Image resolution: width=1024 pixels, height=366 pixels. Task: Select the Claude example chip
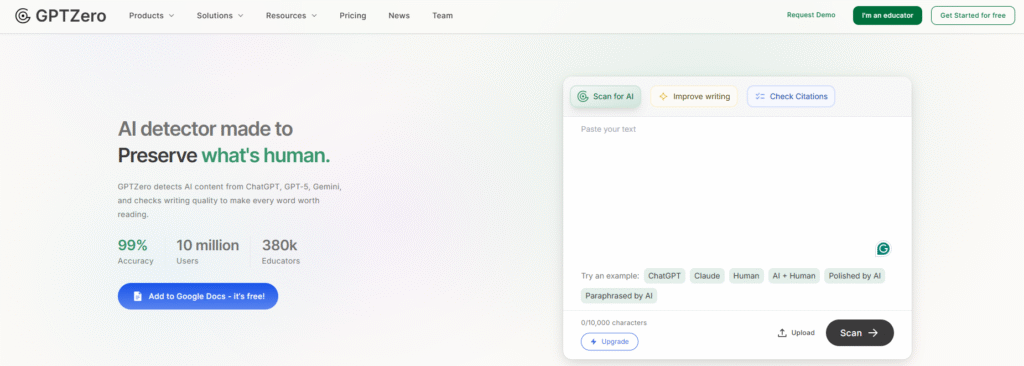tap(707, 276)
